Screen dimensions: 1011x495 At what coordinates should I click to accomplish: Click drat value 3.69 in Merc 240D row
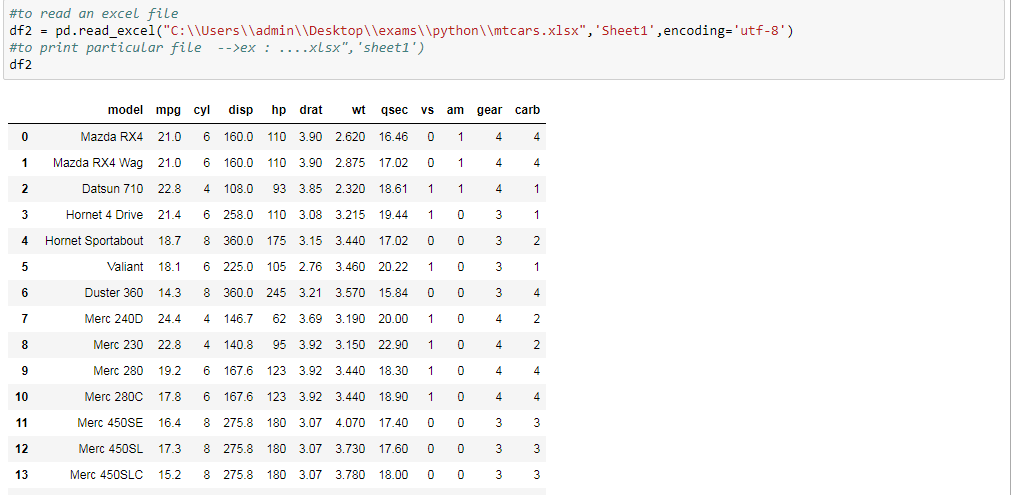pyautogui.click(x=311, y=318)
